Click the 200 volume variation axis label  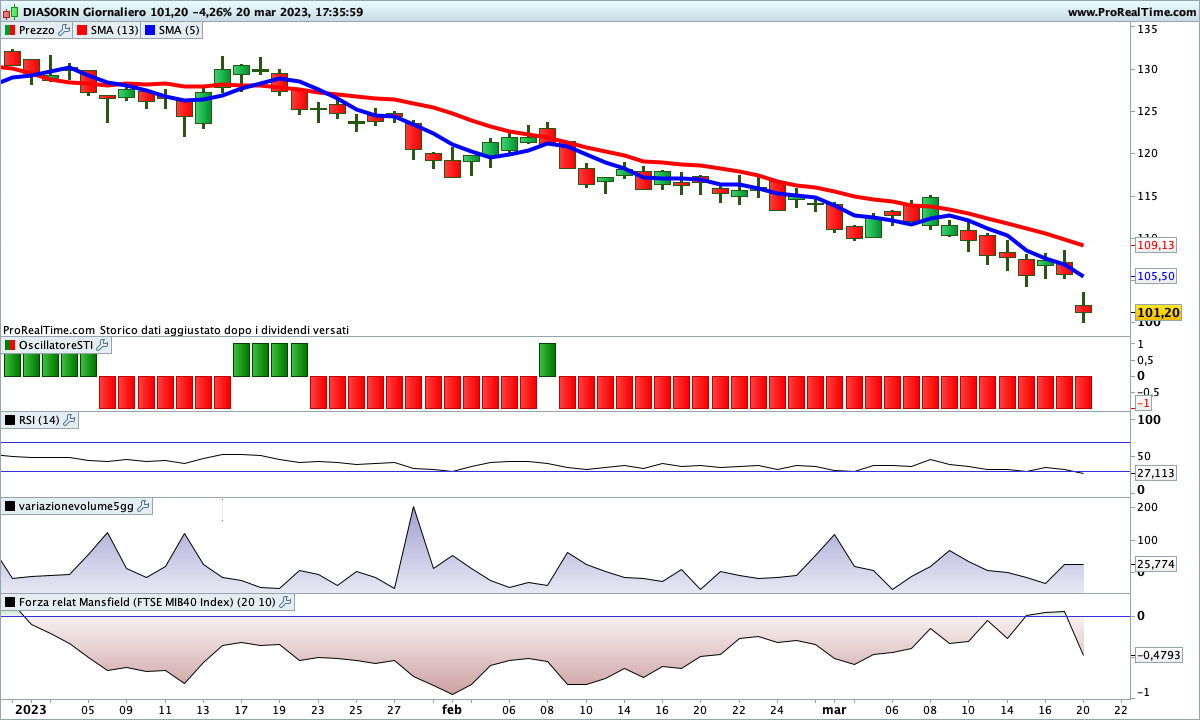coord(1147,507)
